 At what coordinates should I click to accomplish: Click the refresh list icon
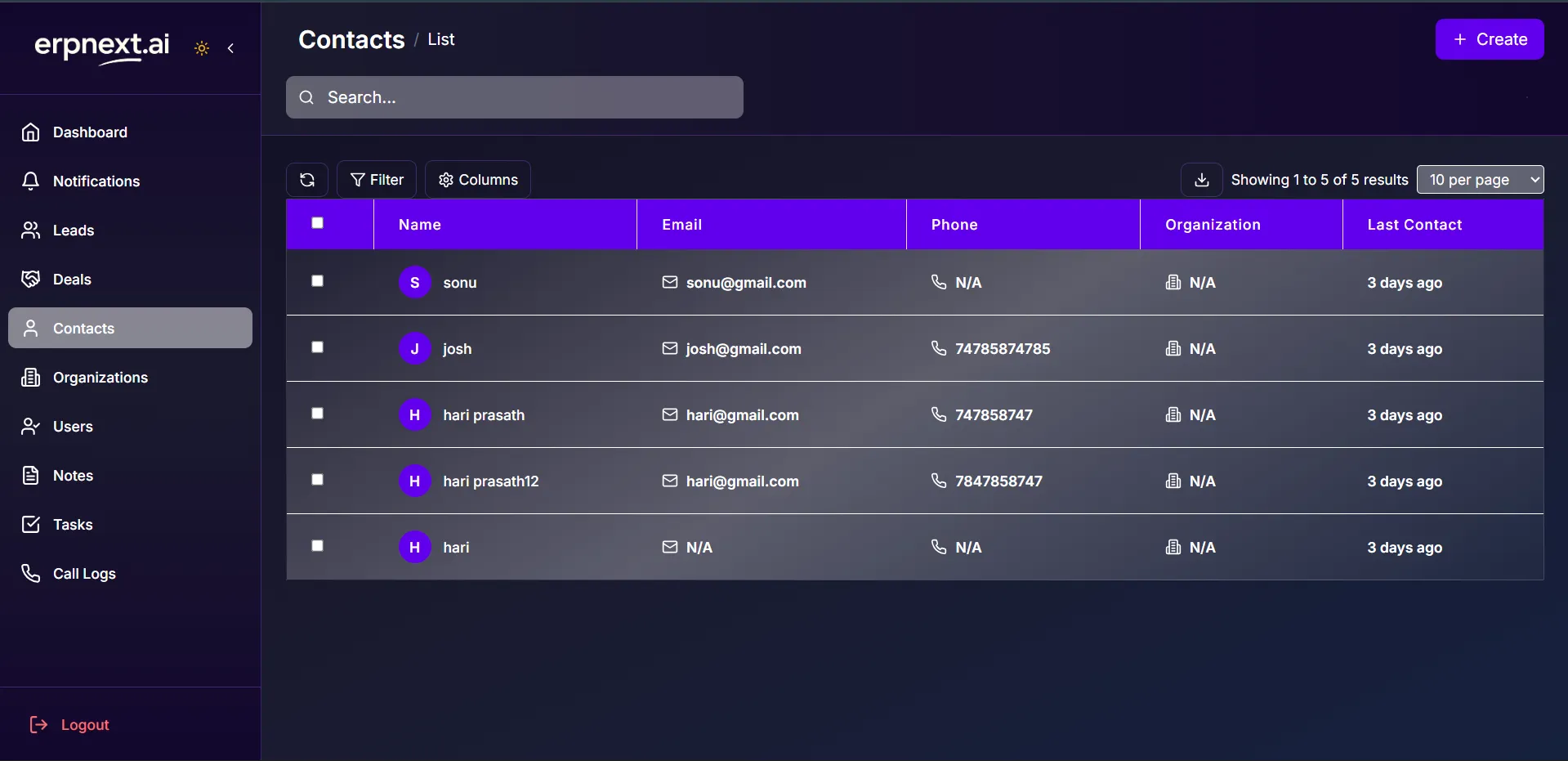click(x=307, y=180)
